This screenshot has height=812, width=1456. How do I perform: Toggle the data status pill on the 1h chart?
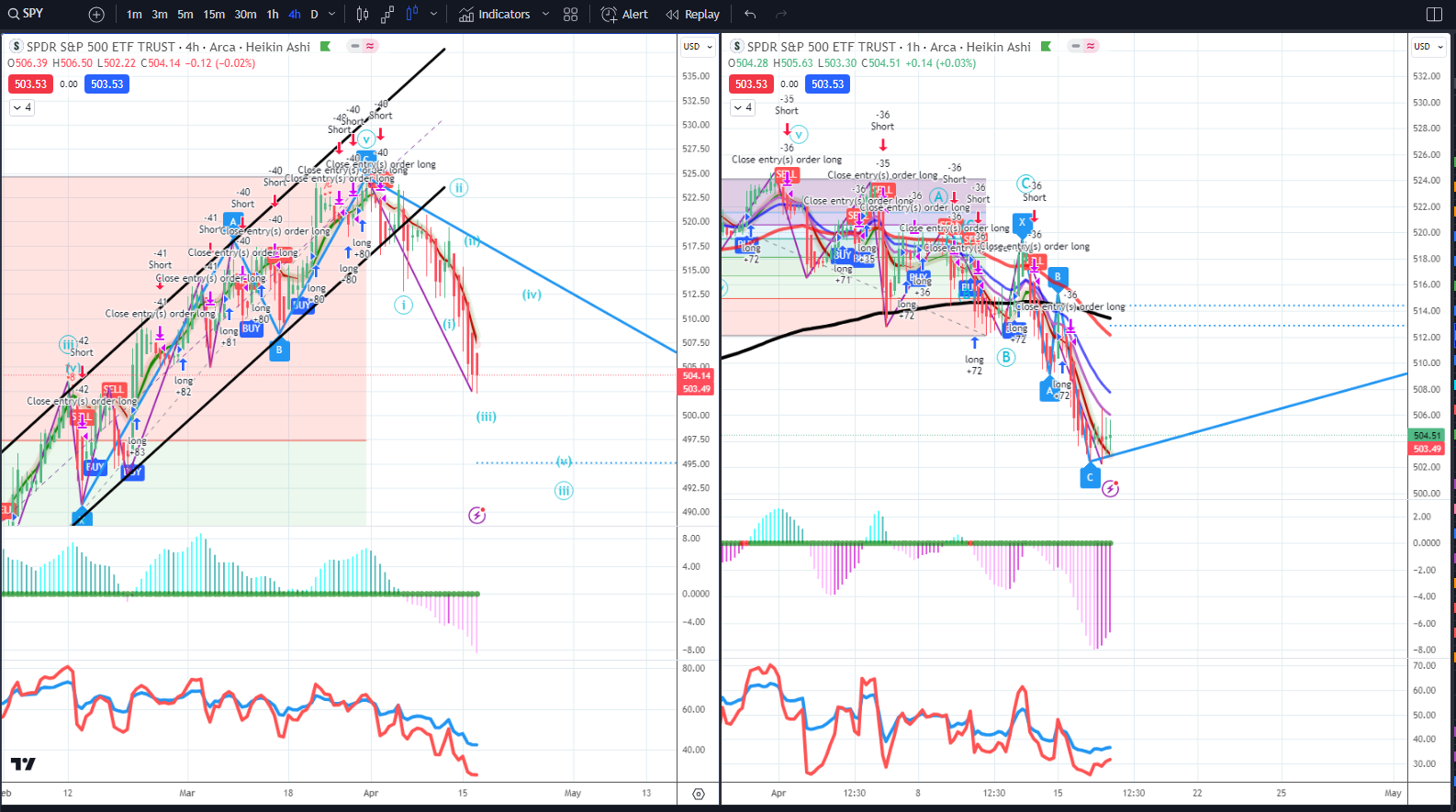pos(1083,46)
